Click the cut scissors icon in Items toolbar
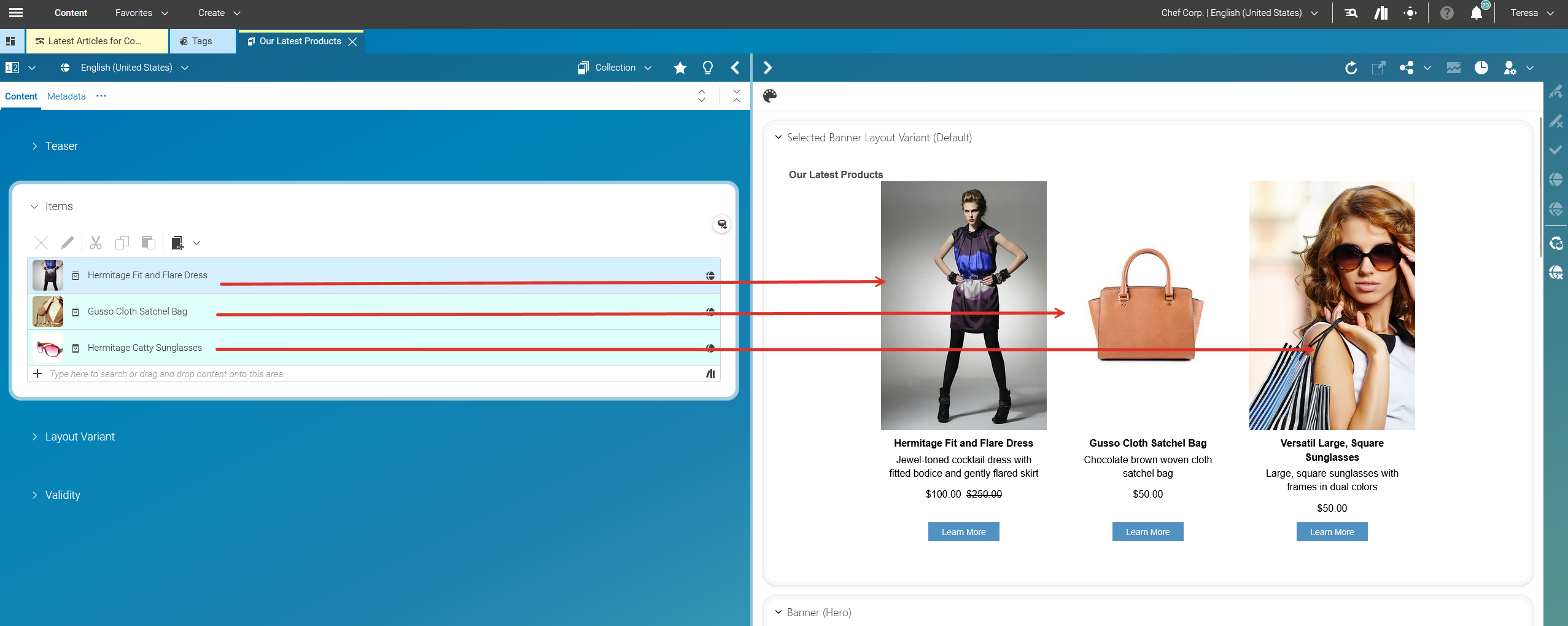This screenshot has width=1568, height=626. pyautogui.click(x=95, y=243)
